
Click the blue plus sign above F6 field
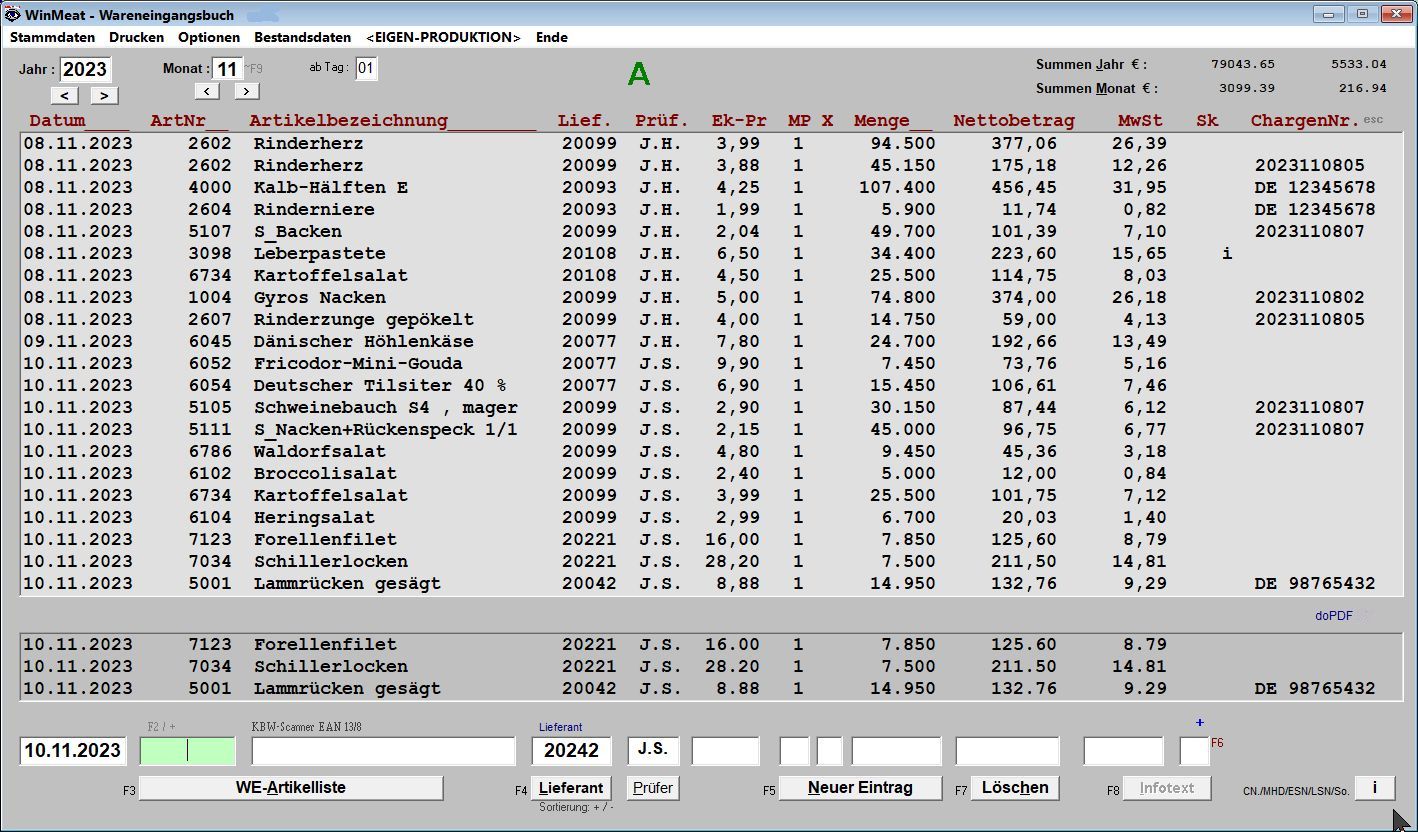(1199, 722)
